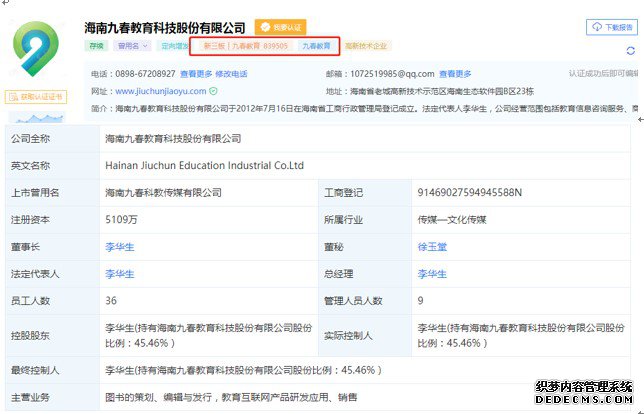Select the management headcount value 9
The width and height of the screenshot is (644, 414).
pos(420,301)
